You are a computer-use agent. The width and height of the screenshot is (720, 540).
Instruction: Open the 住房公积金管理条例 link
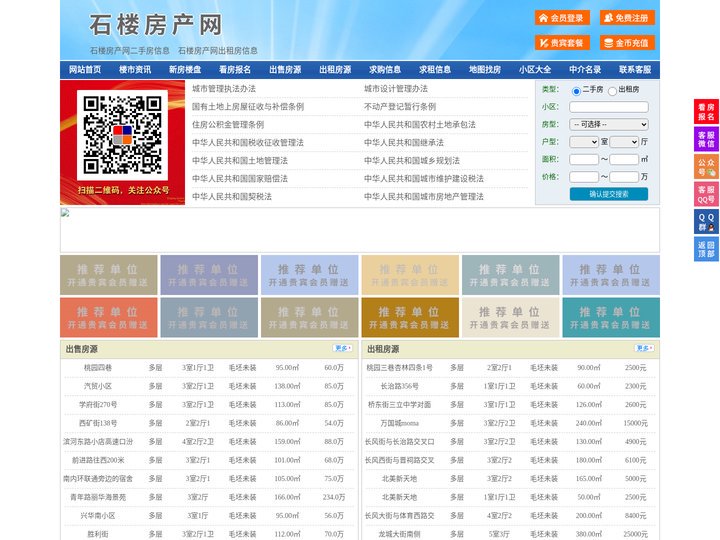pyautogui.click(x=228, y=124)
